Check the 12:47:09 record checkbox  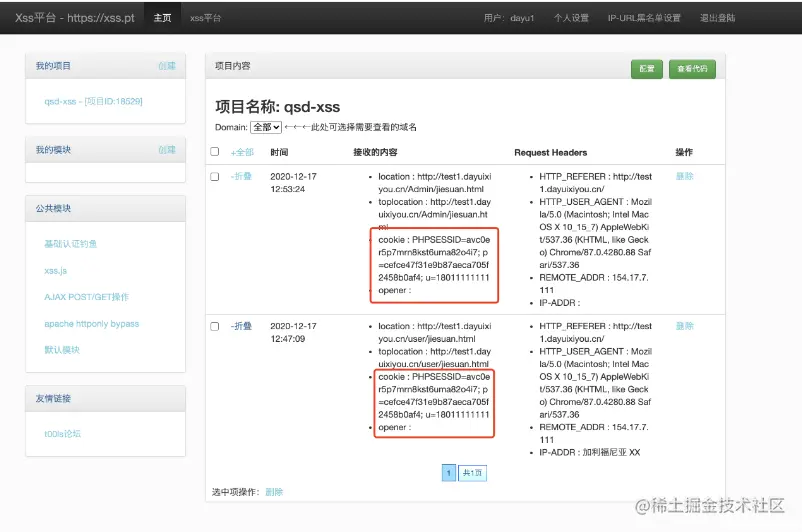coord(215,326)
